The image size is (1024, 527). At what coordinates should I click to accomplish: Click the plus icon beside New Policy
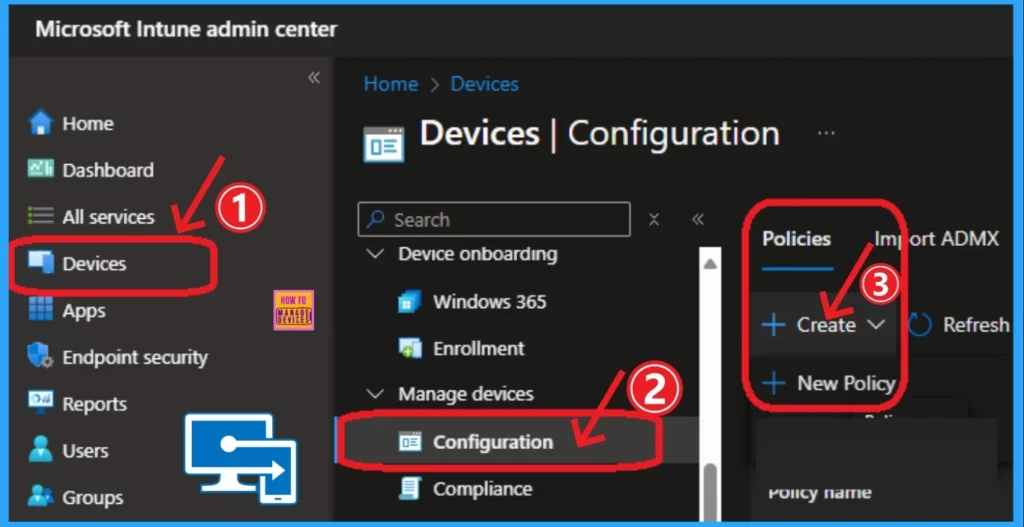pyautogui.click(x=774, y=383)
